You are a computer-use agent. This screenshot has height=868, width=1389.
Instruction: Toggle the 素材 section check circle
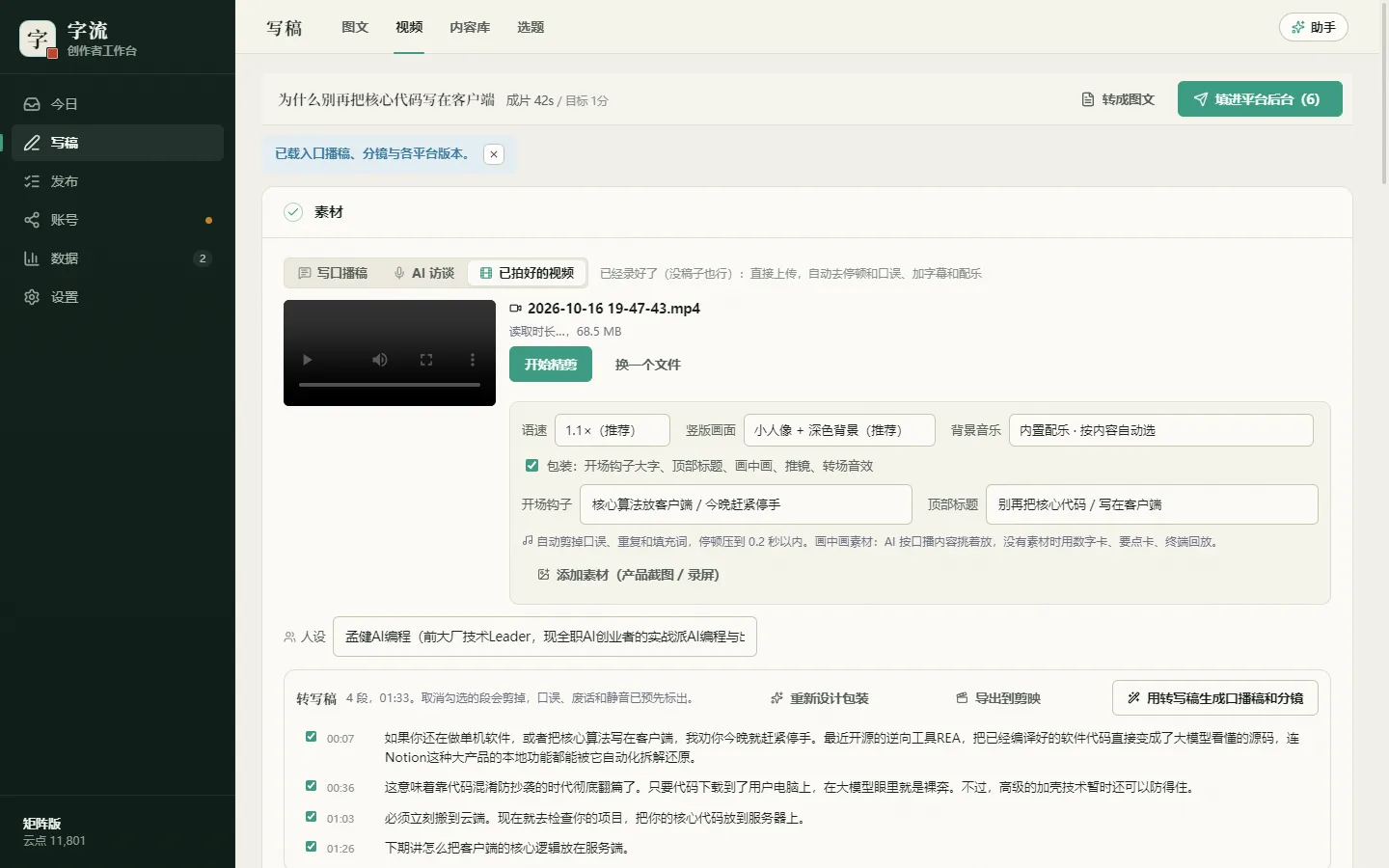[x=293, y=212]
